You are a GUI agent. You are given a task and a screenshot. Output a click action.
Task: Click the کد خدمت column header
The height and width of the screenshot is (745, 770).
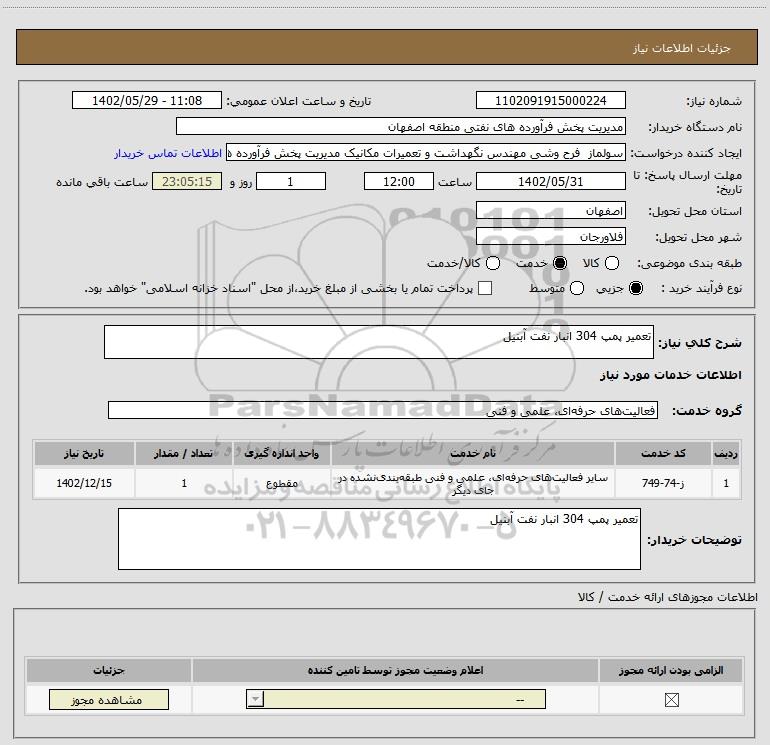663,453
